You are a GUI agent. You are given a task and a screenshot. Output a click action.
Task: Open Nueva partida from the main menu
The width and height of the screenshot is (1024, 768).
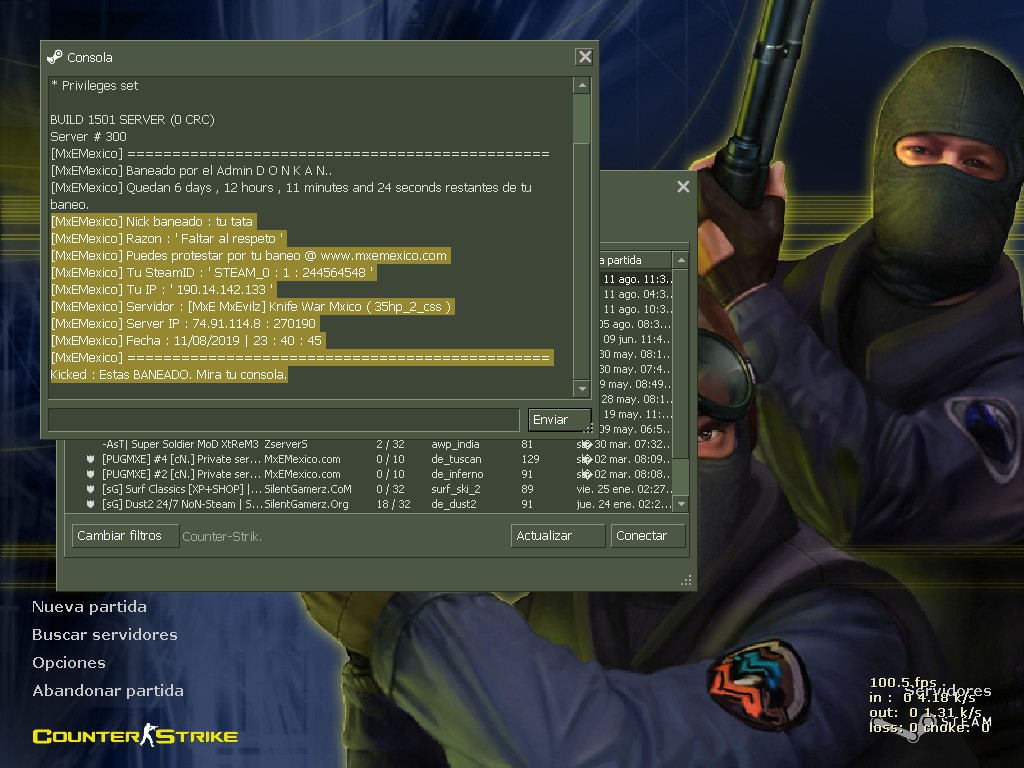pos(89,607)
